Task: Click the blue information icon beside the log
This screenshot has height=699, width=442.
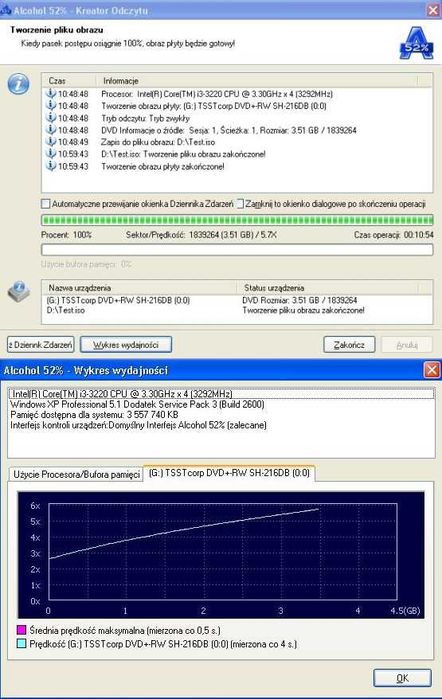Action: coord(19,84)
